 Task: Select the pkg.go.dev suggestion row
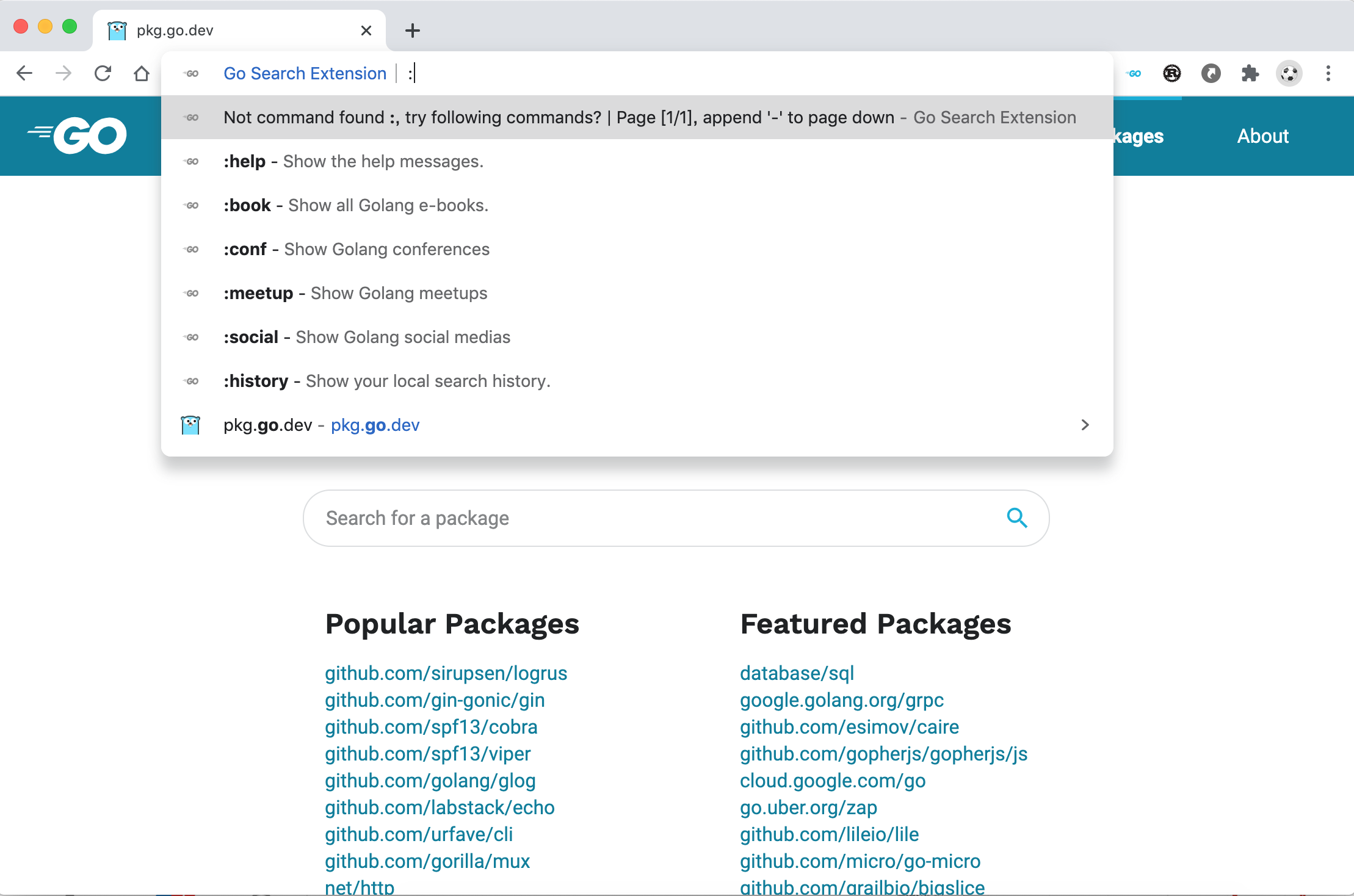[637, 425]
